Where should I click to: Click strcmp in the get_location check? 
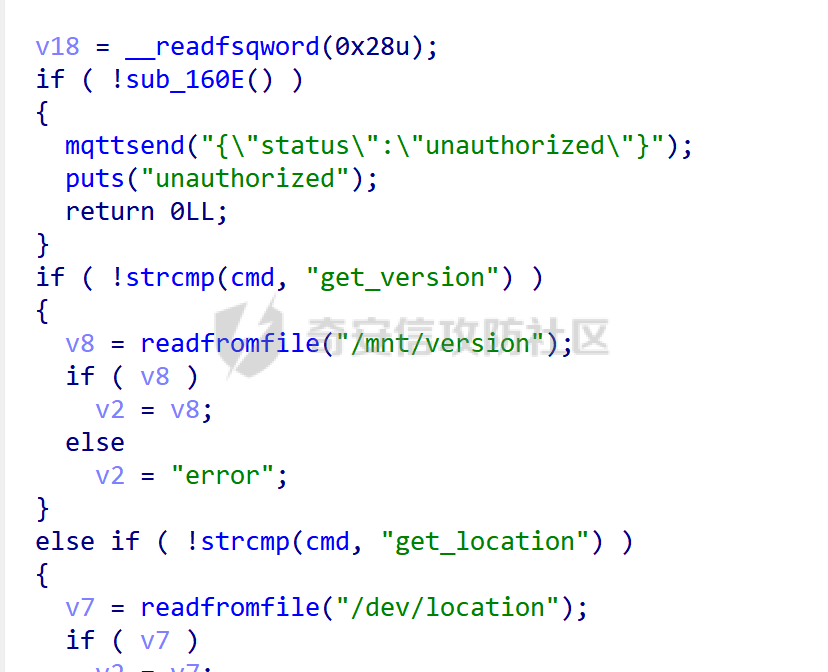coord(245,542)
